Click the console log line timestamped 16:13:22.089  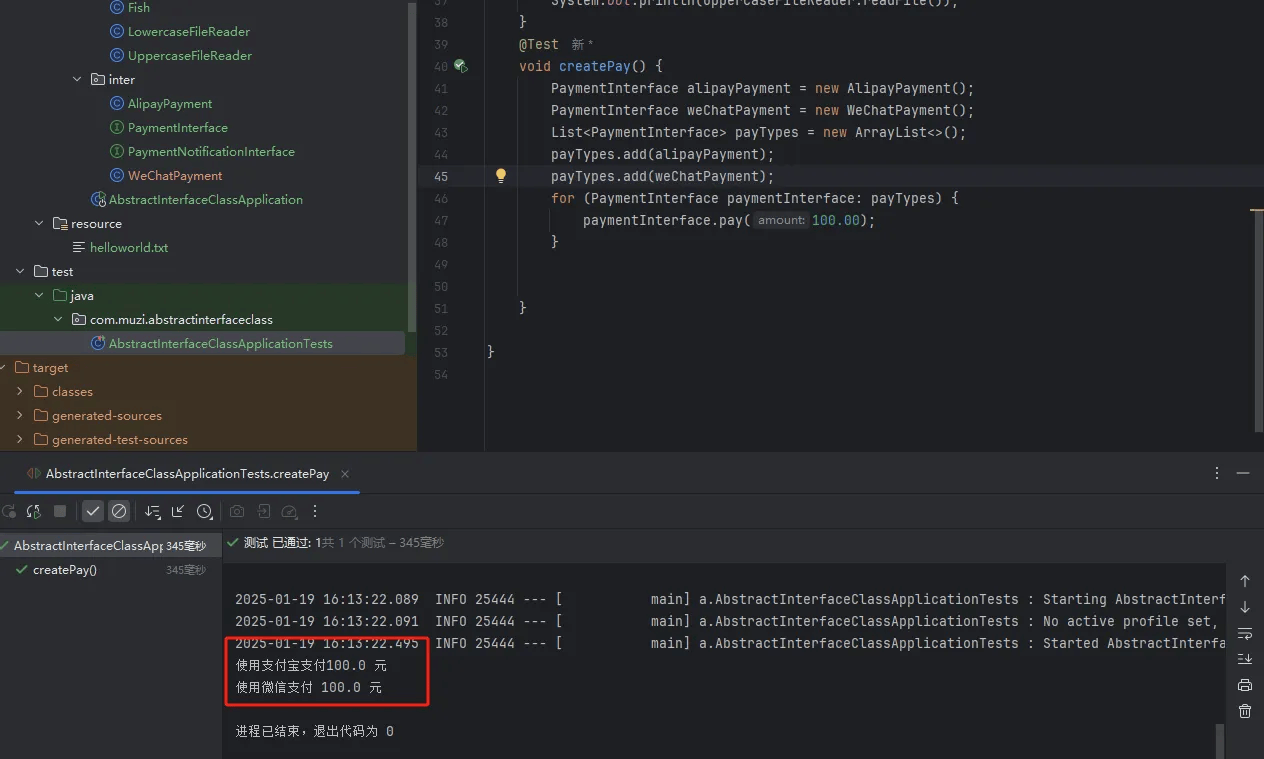tap(730, 599)
